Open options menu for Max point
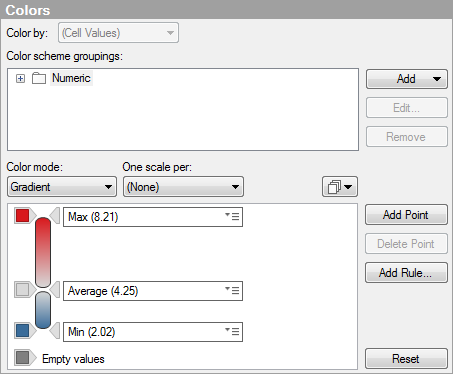The height and width of the screenshot is (374, 453). coord(232,216)
